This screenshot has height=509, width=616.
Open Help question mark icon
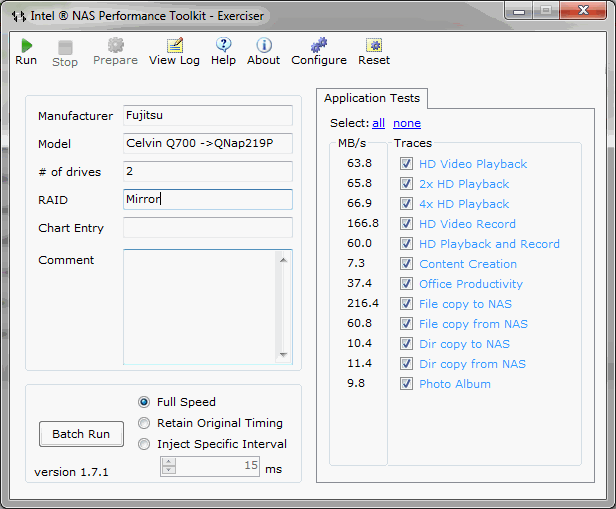pos(224,45)
